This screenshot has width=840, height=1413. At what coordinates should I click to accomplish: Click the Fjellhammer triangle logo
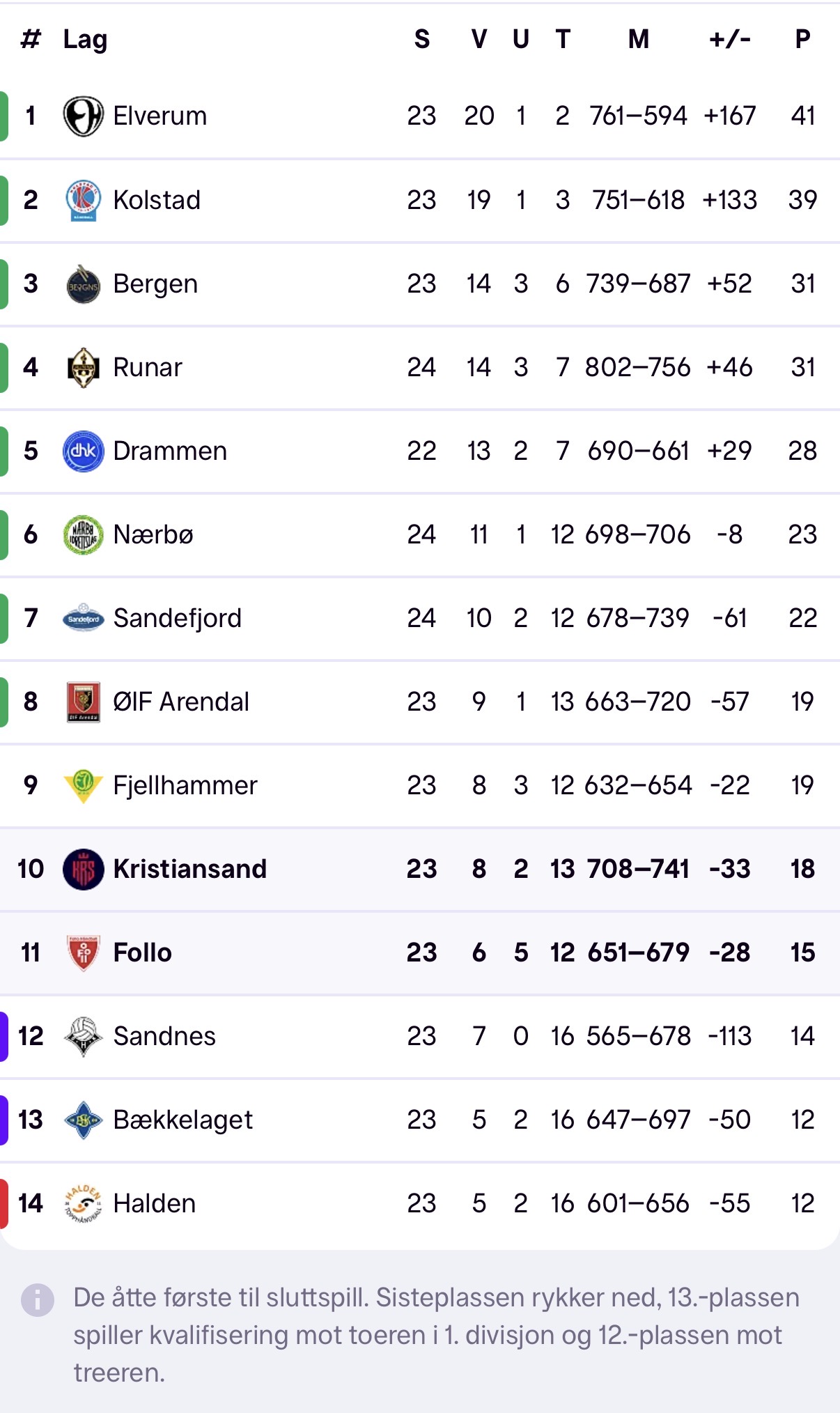click(83, 785)
